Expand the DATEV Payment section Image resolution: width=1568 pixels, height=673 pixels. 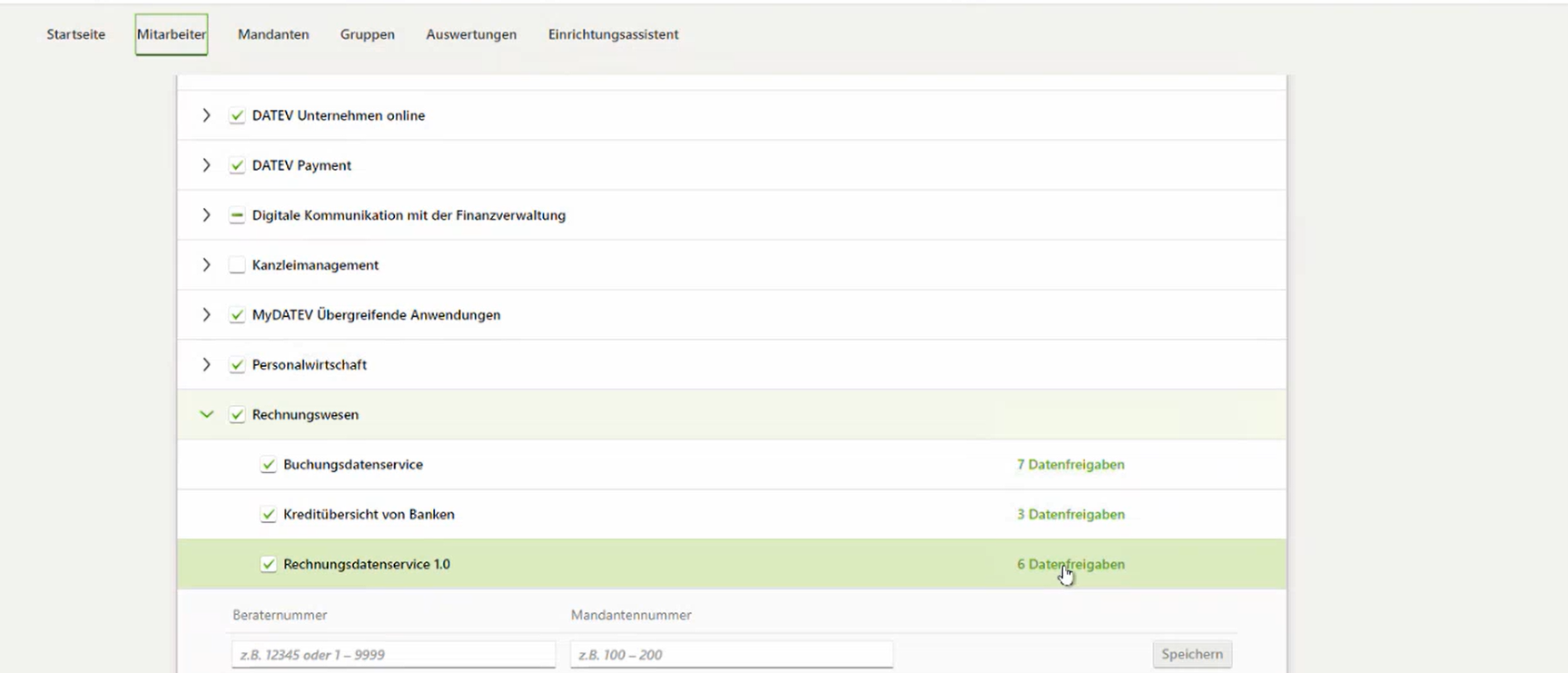tap(206, 165)
